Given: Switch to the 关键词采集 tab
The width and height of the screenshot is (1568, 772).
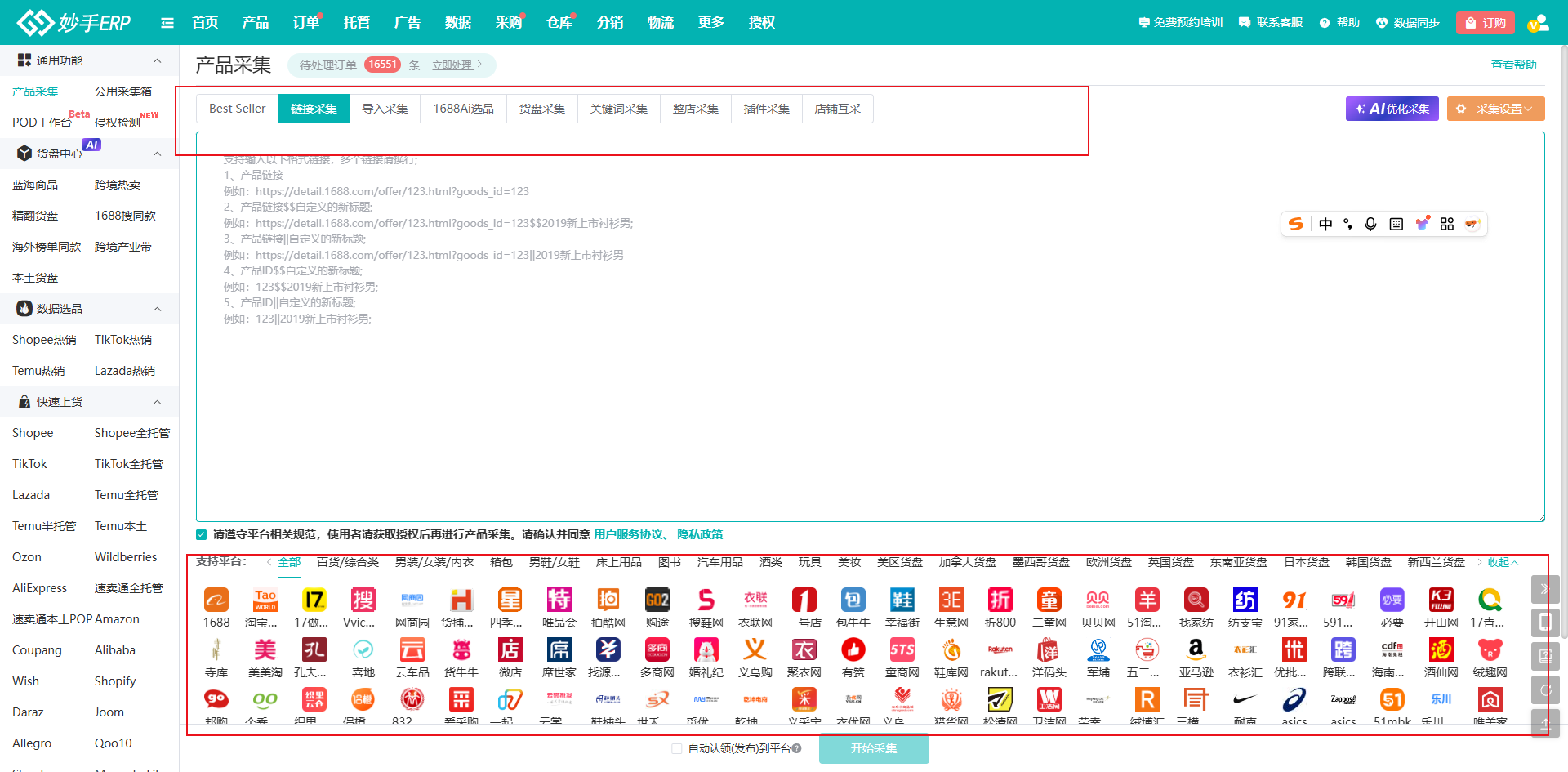Looking at the screenshot, I should click(618, 109).
